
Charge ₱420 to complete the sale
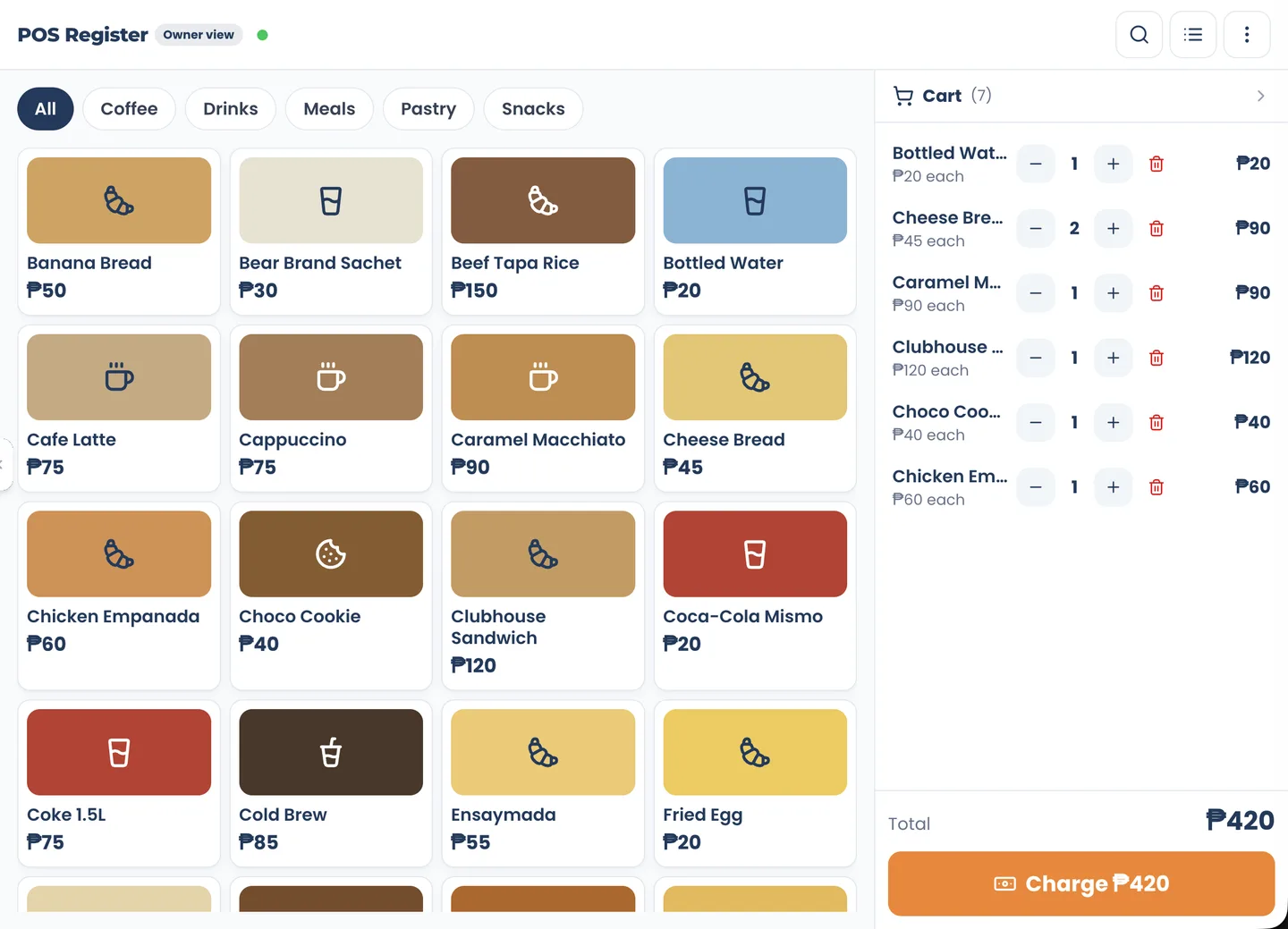click(x=1080, y=883)
